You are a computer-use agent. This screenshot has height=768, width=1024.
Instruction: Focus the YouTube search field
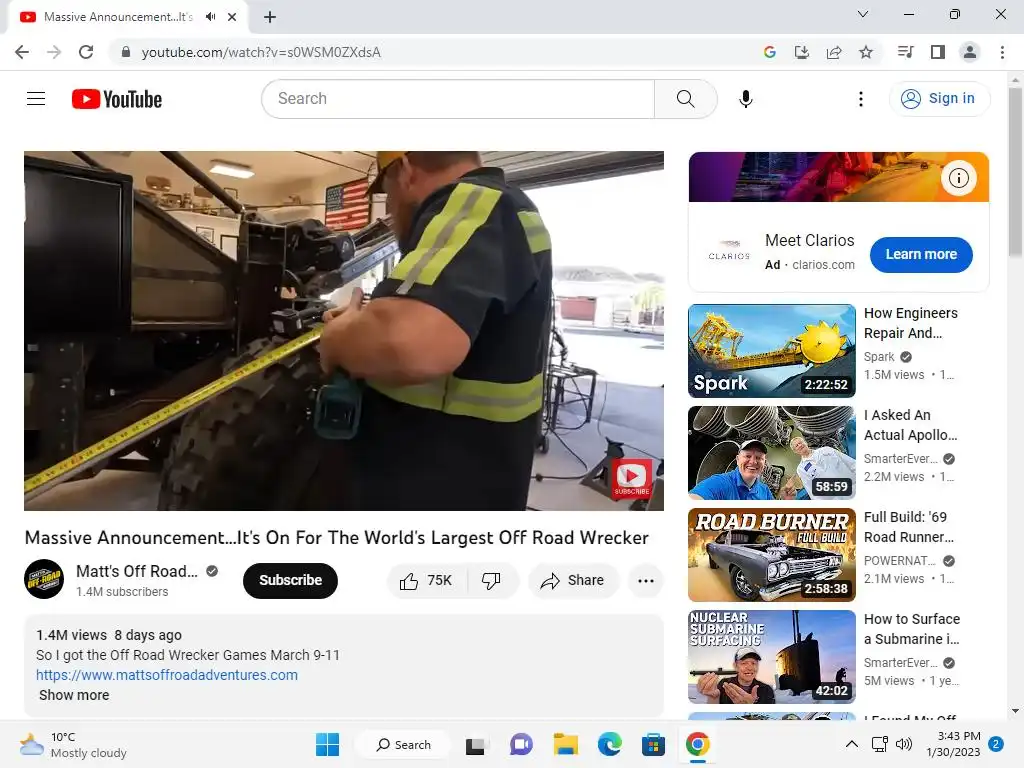point(458,99)
